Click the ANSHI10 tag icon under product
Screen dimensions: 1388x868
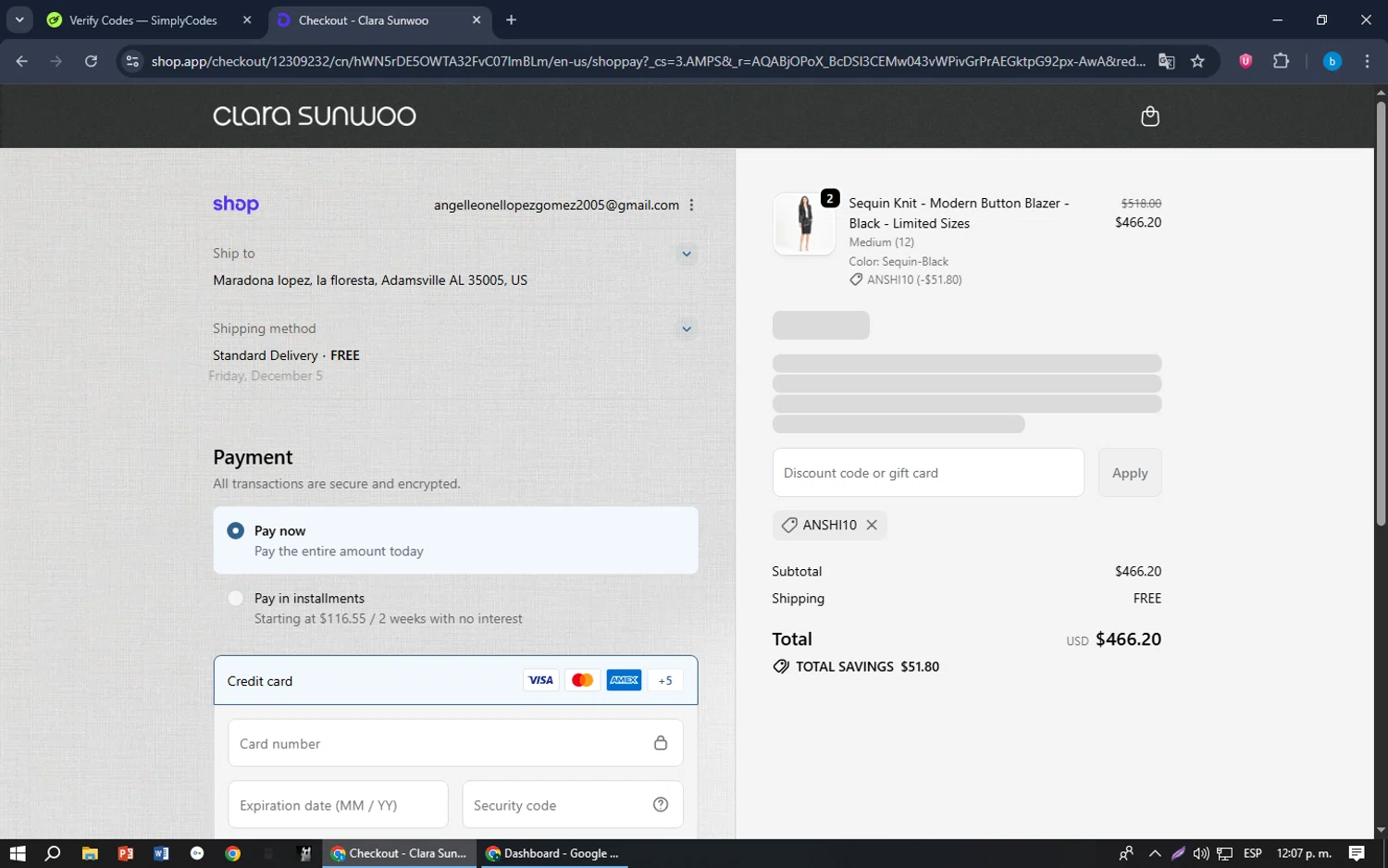click(x=856, y=279)
